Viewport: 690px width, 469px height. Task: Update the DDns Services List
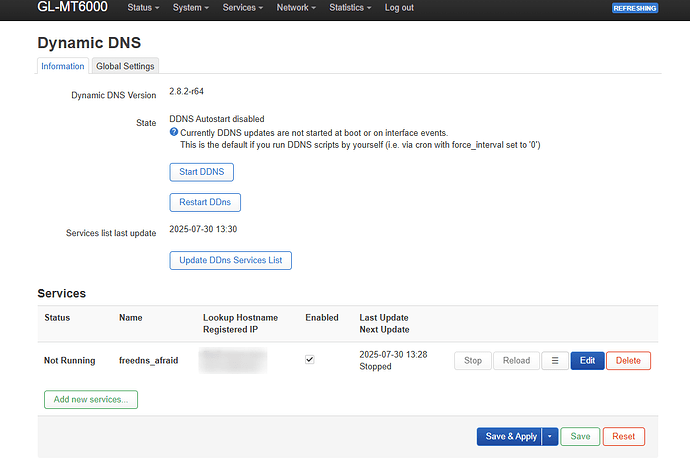230,260
